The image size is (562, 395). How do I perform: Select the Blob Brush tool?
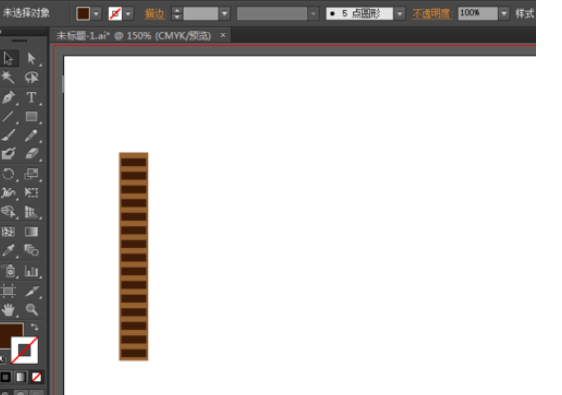point(8,154)
